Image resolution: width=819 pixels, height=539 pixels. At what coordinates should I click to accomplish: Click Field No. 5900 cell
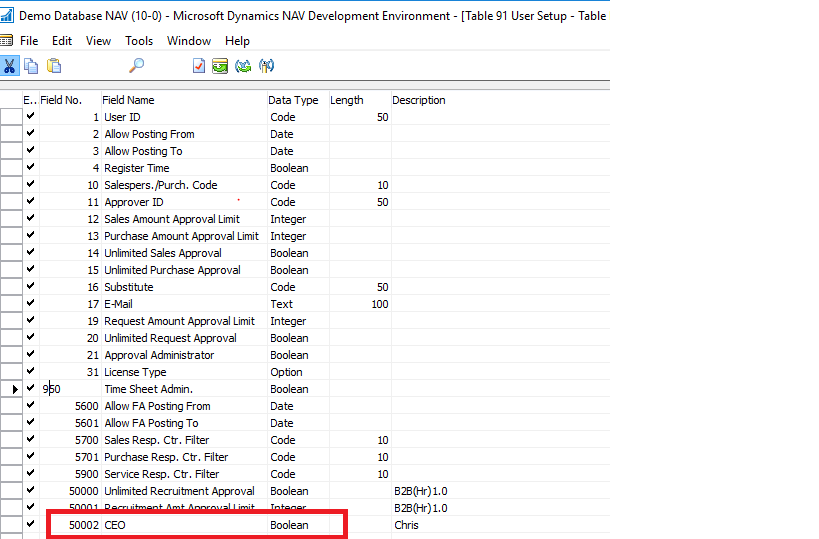point(70,474)
